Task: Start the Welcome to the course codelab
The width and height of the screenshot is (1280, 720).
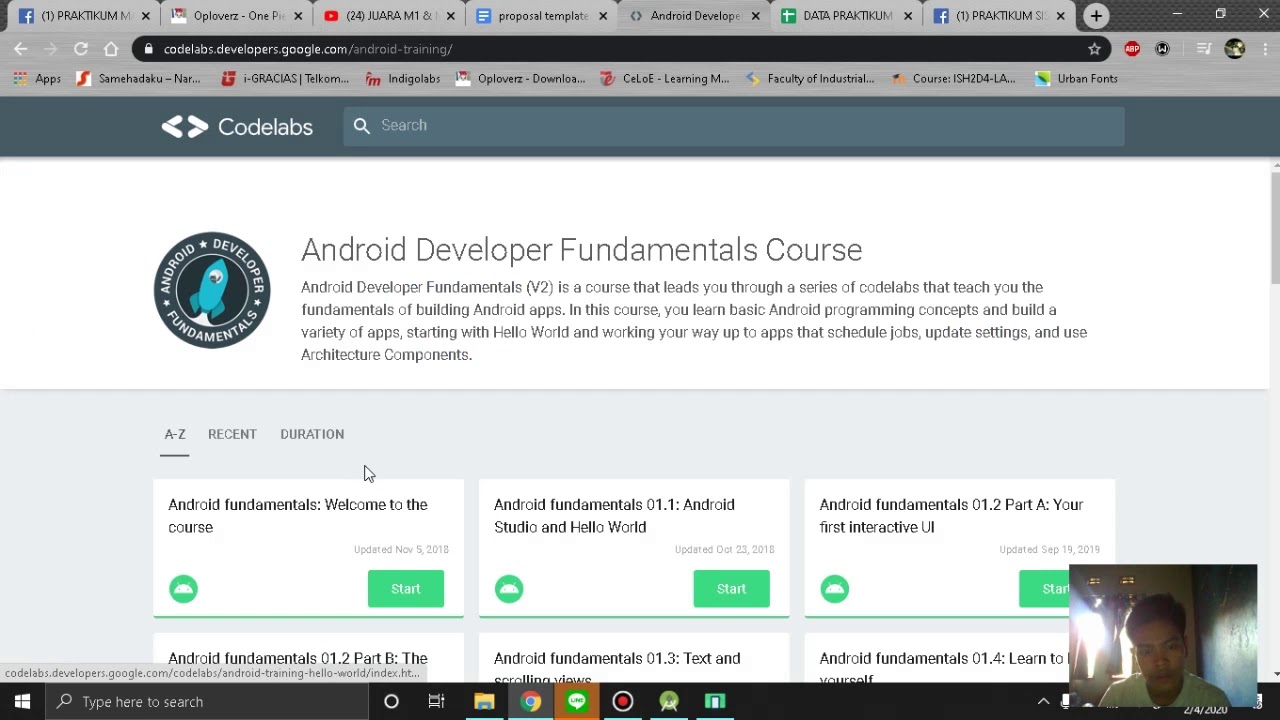Action: 406,589
